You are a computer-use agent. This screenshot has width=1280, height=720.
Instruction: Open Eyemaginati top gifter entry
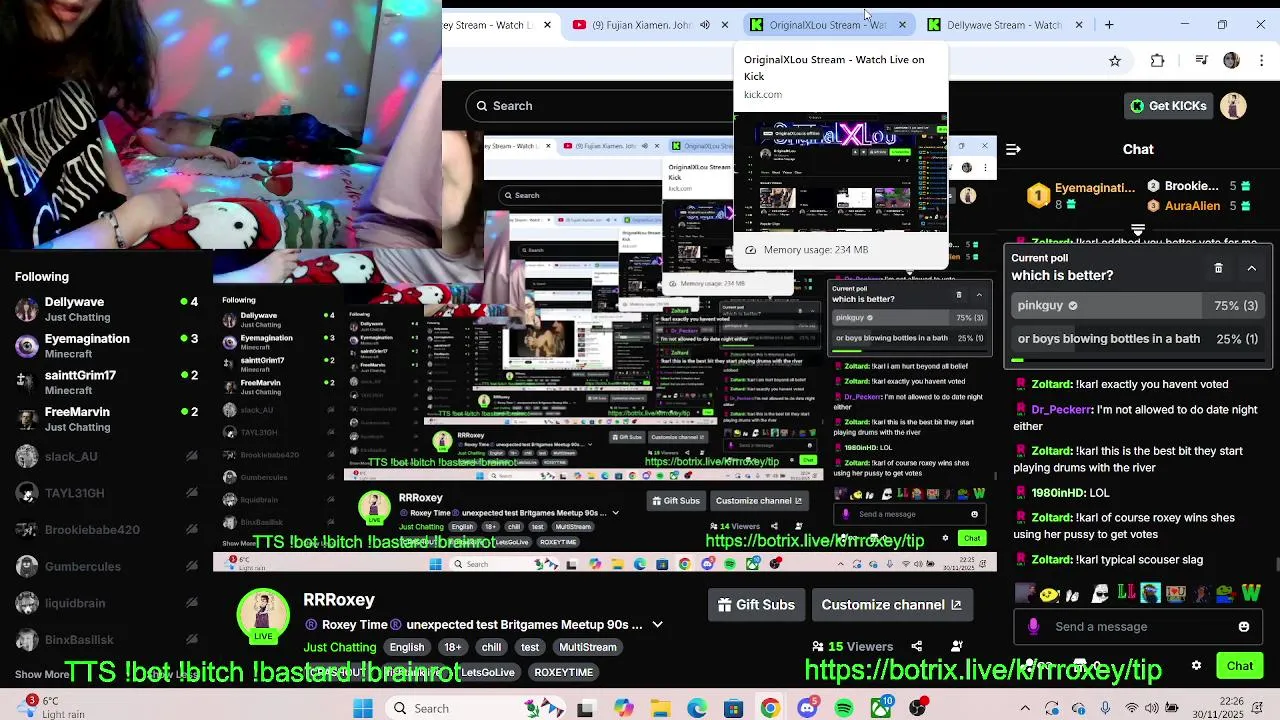(x=1082, y=196)
